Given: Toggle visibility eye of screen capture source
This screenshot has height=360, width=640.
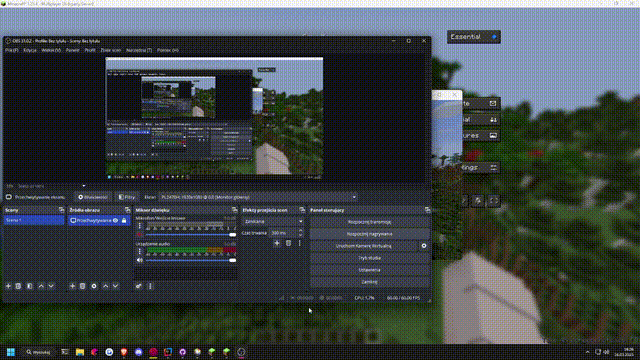Looking at the screenshot, I should click(116, 220).
